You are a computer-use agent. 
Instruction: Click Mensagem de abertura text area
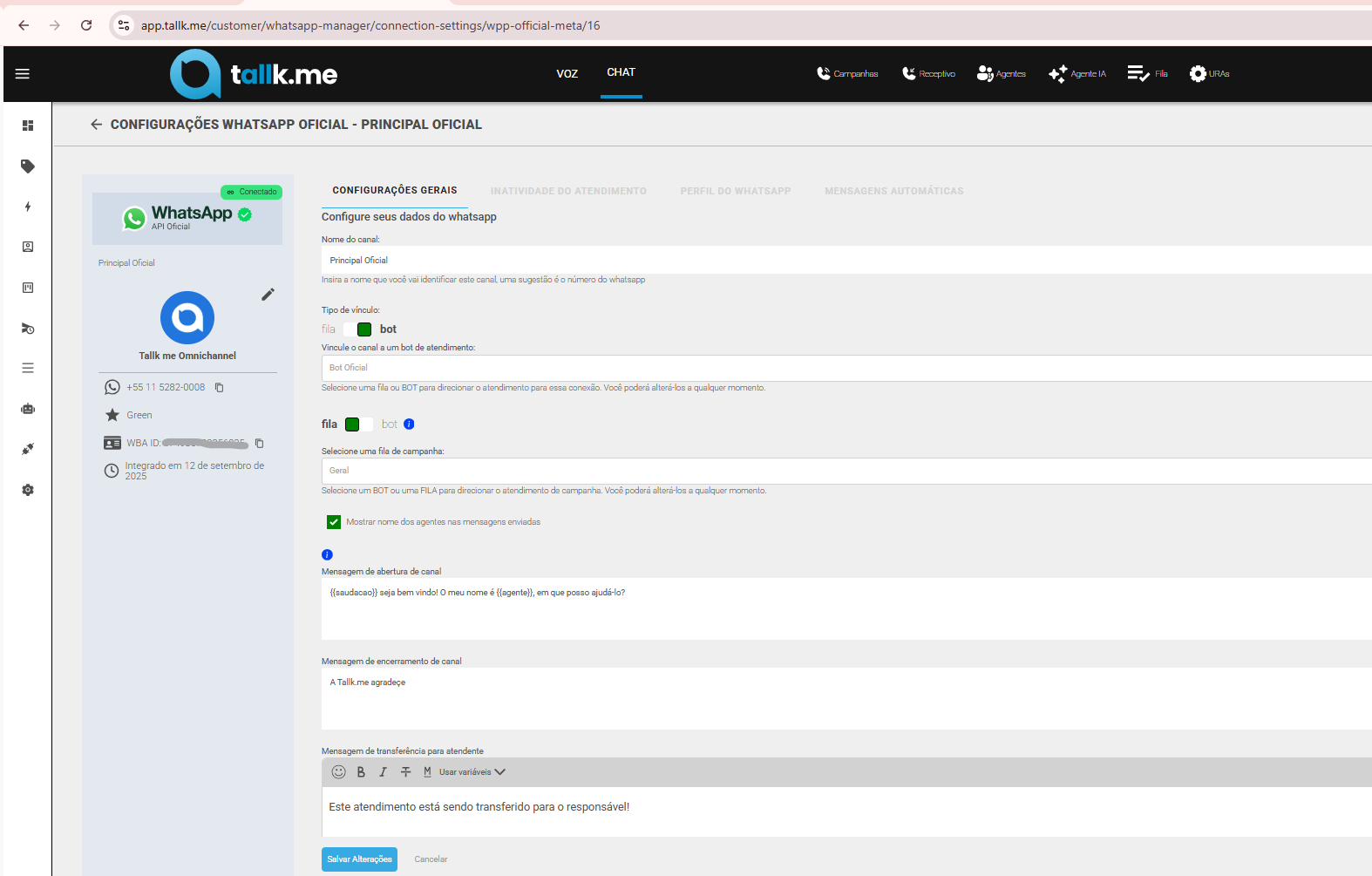click(x=846, y=609)
